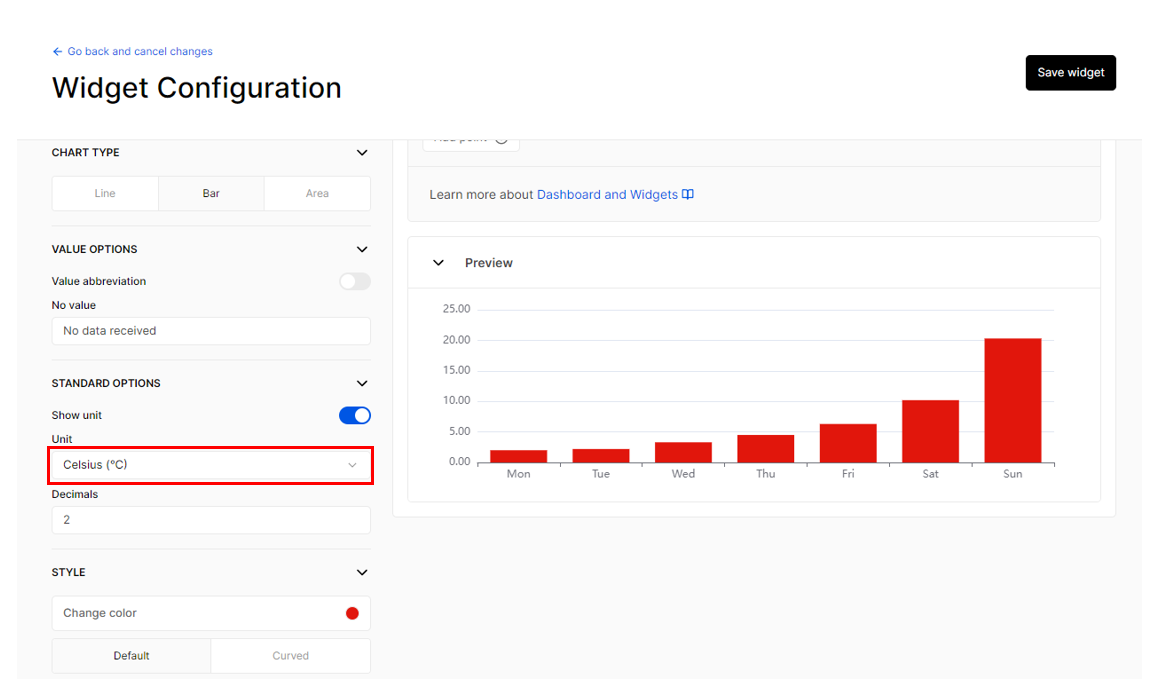Open the red Change color swatch
This screenshot has height=686, width=1153.
point(352,613)
